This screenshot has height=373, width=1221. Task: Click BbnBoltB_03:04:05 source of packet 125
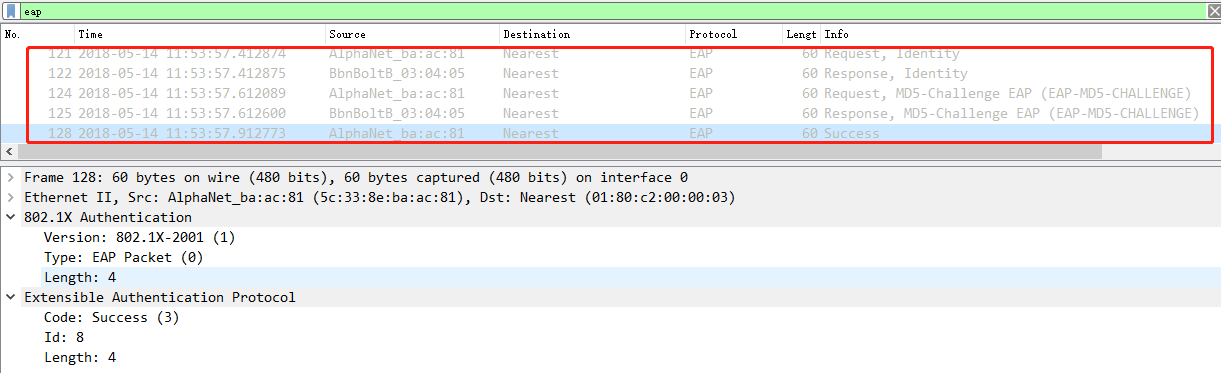click(397, 114)
